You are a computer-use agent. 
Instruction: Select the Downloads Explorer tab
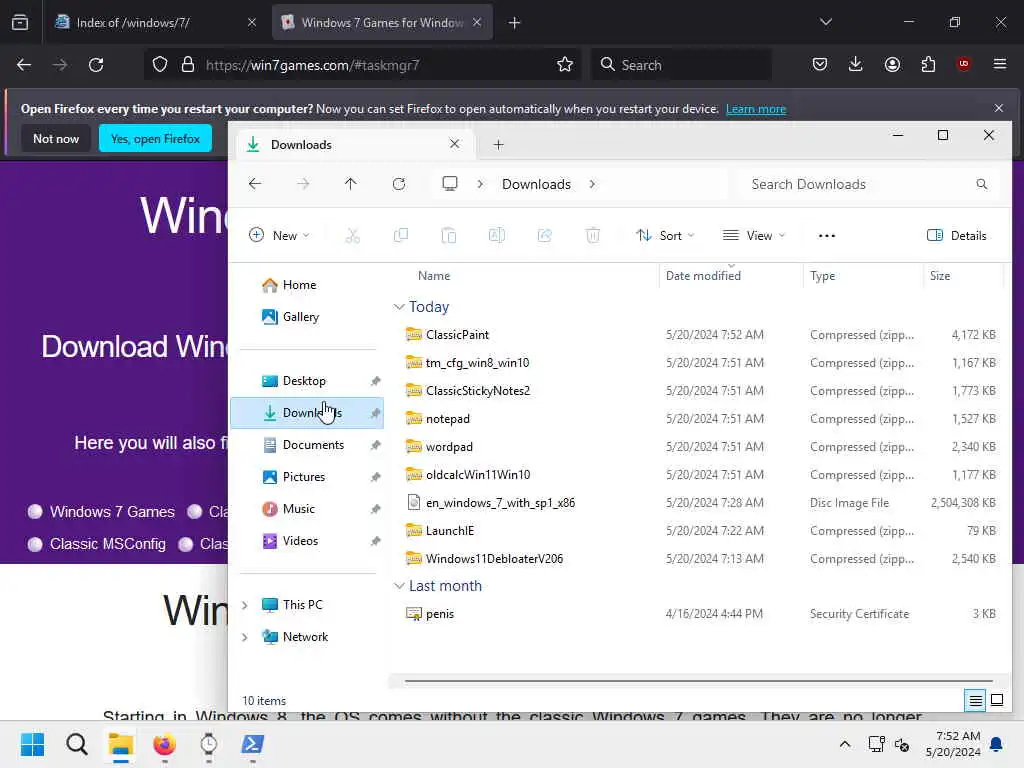353,144
